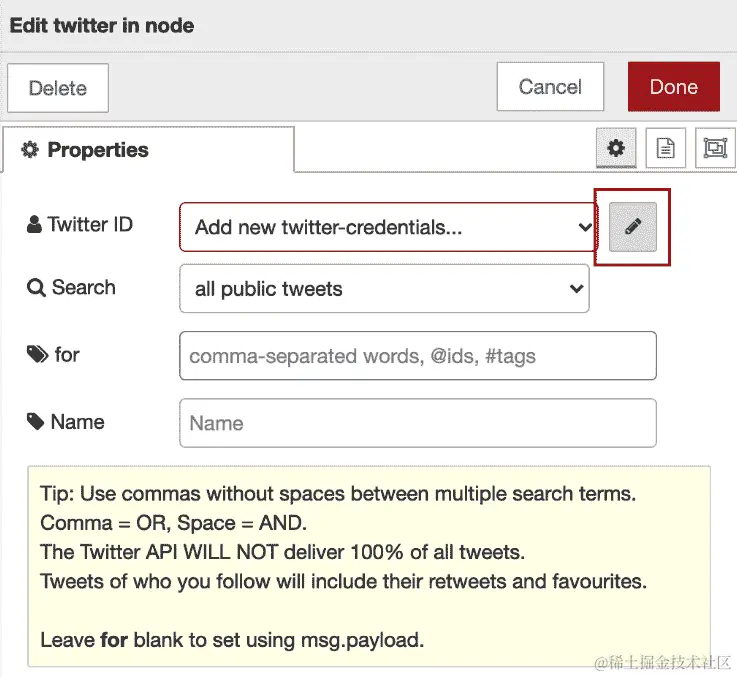Click the 'Edit twitter in node' title
This screenshot has width=737, height=677.
tap(102, 25)
